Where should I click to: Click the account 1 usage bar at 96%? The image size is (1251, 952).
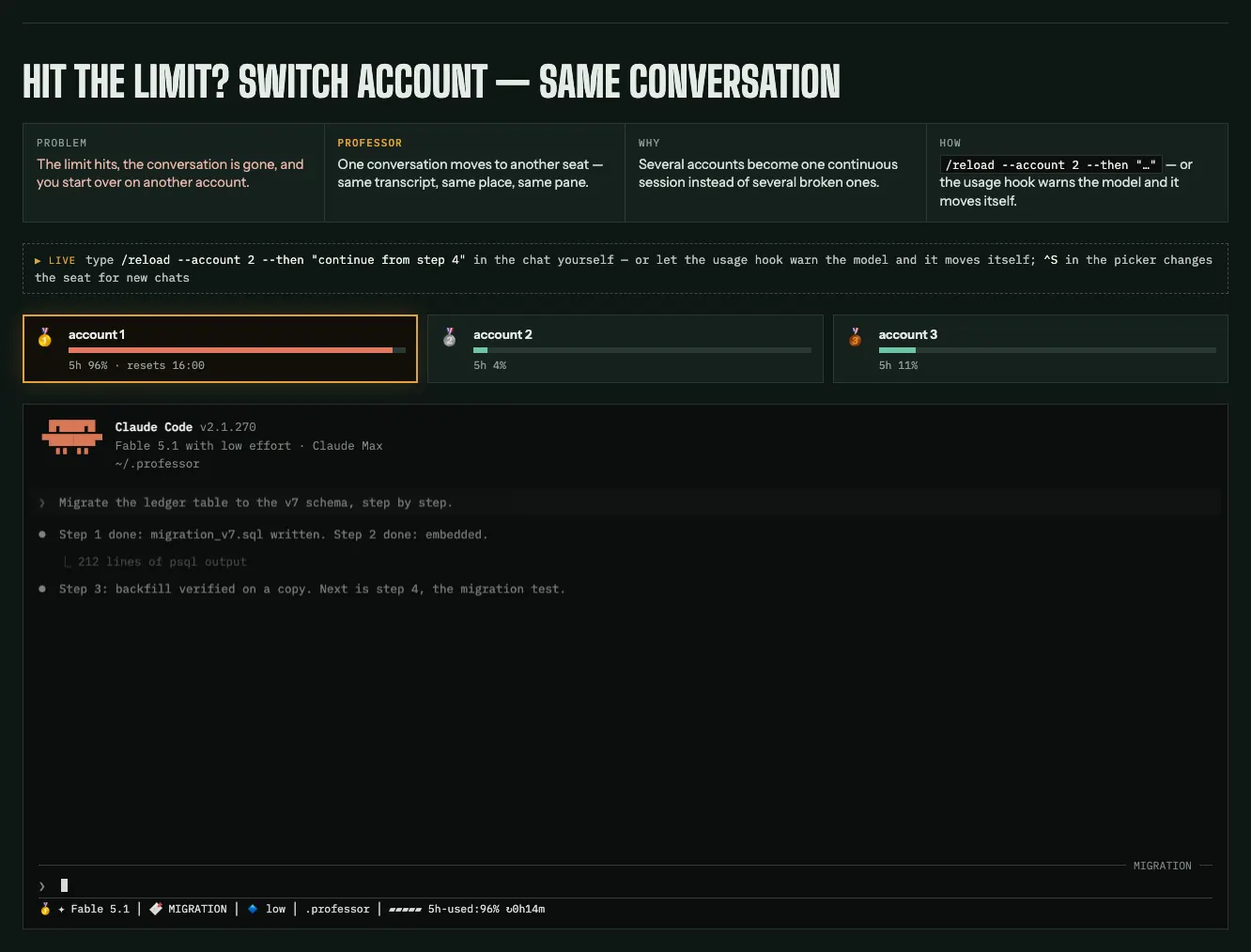(237, 350)
